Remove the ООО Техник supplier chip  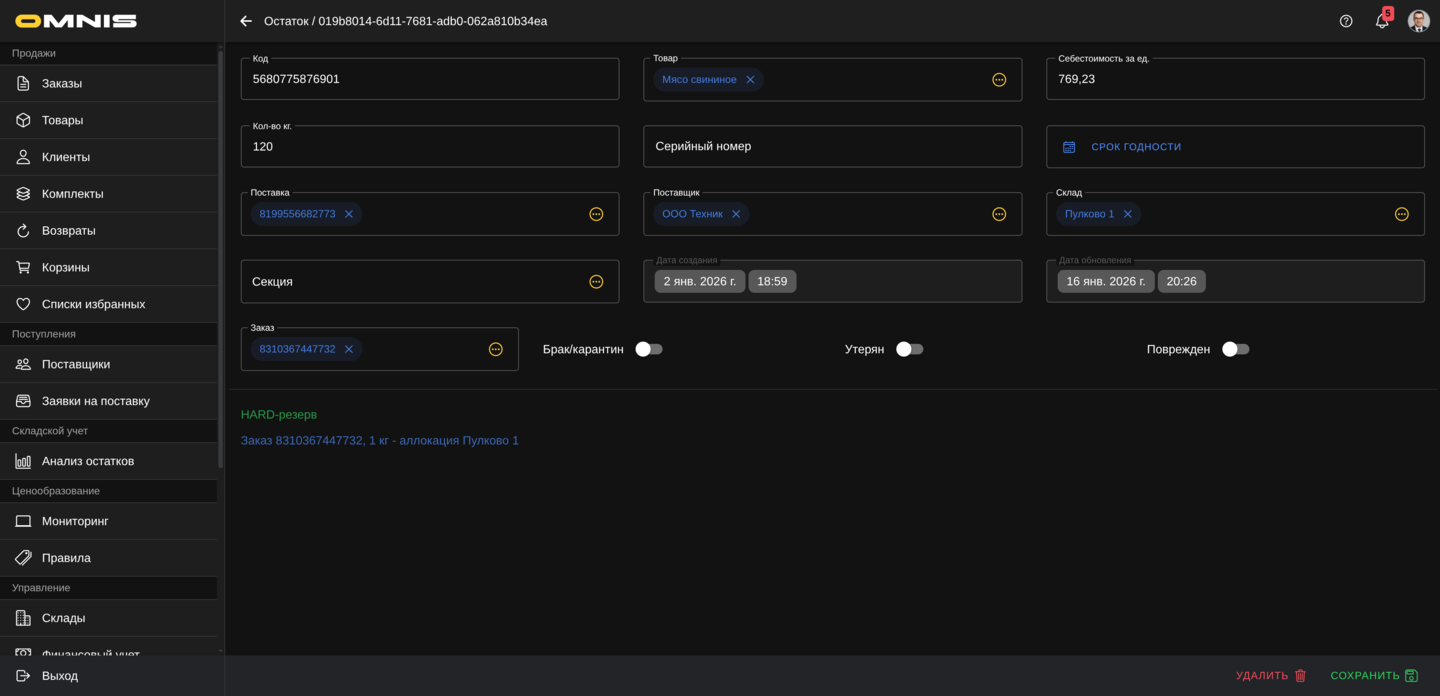736,214
